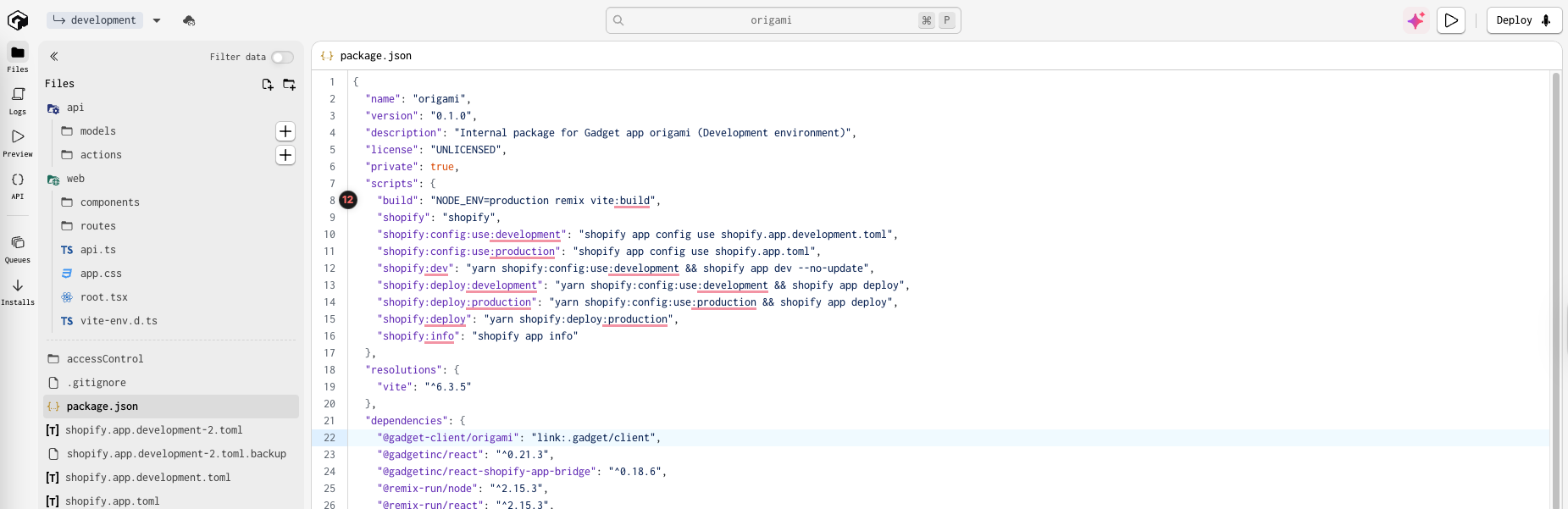Click the "scripts" key on line 7
1568x509 pixels.
pyautogui.click(x=391, y=184)
